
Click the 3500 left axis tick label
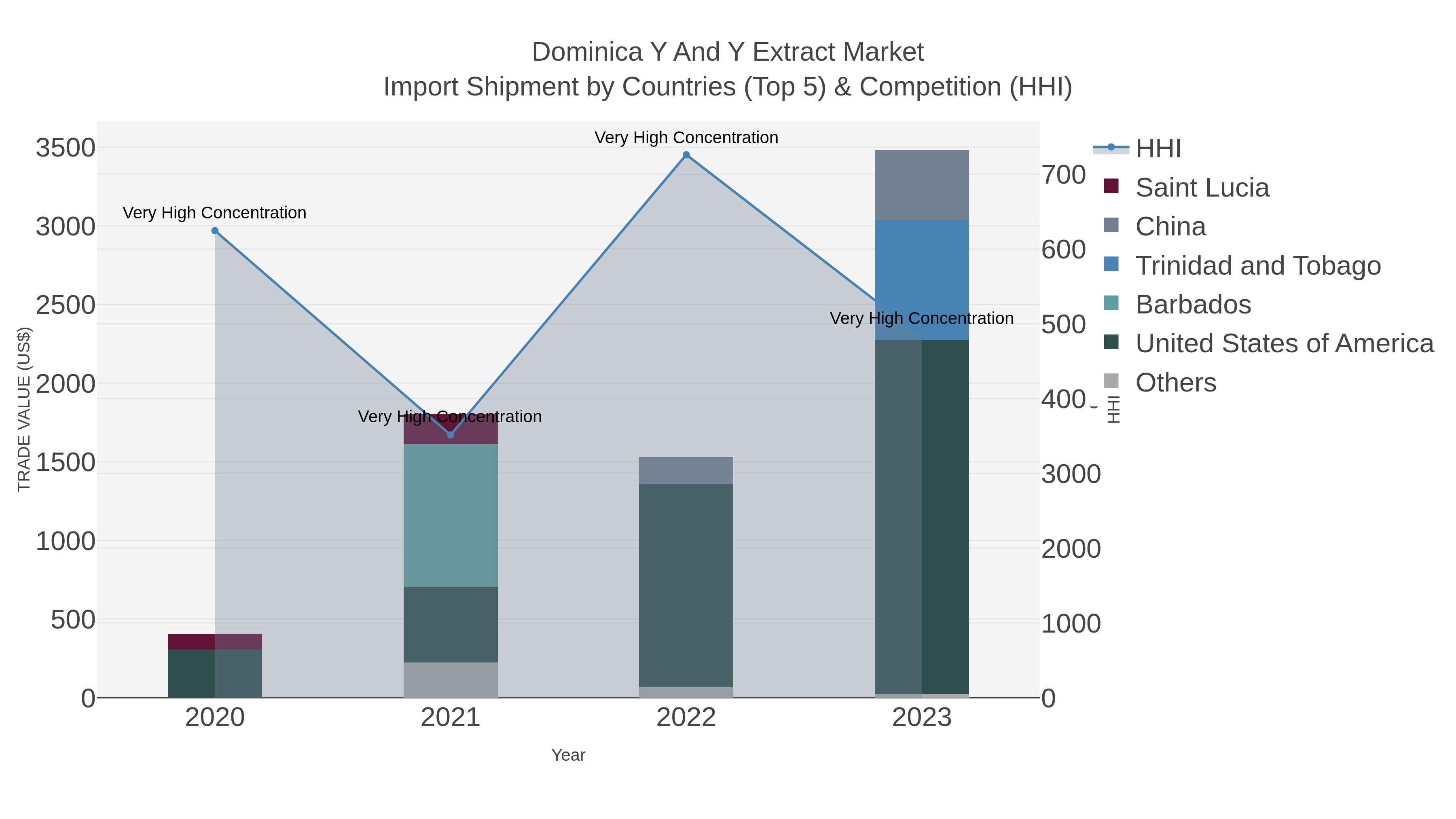coord(66,148)
